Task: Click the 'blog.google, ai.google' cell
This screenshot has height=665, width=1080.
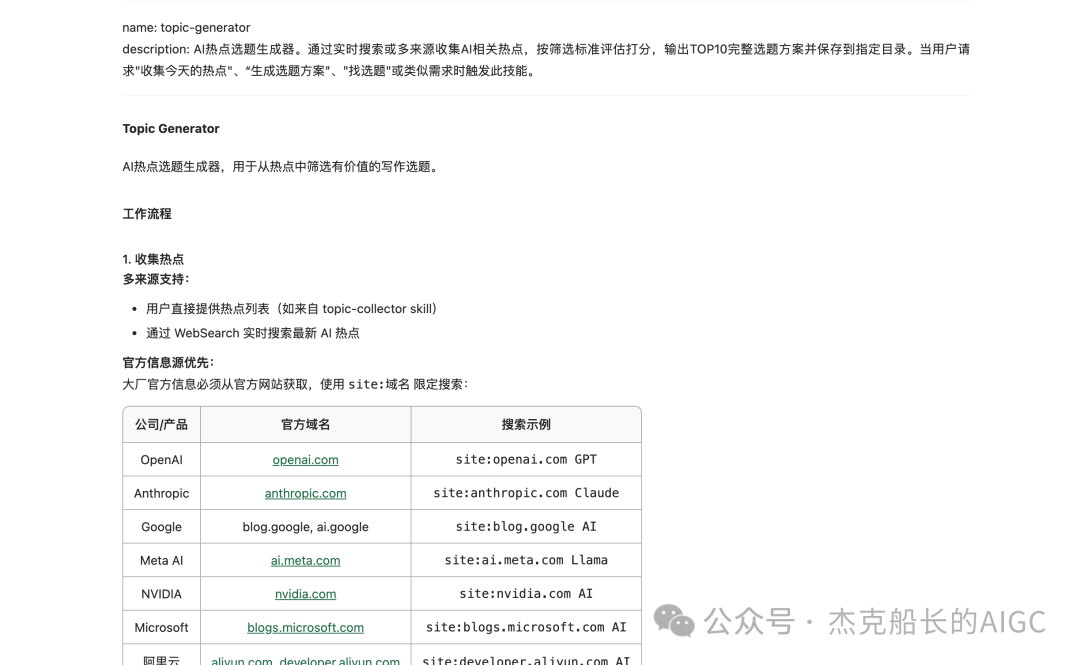Action: (305, 527)
